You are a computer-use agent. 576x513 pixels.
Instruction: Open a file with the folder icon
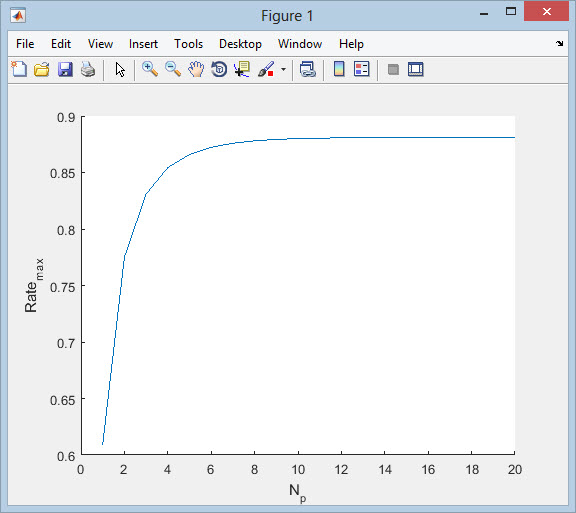[42, 69]
